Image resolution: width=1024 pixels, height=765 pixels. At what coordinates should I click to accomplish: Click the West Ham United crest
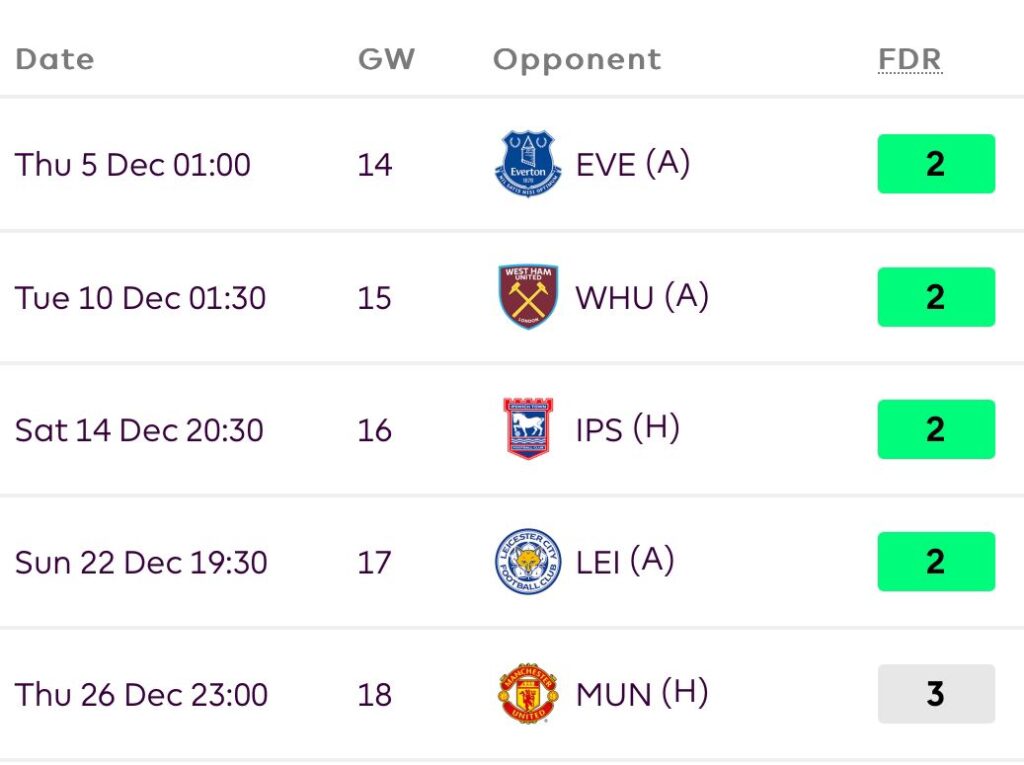click(x=528, y=297)
